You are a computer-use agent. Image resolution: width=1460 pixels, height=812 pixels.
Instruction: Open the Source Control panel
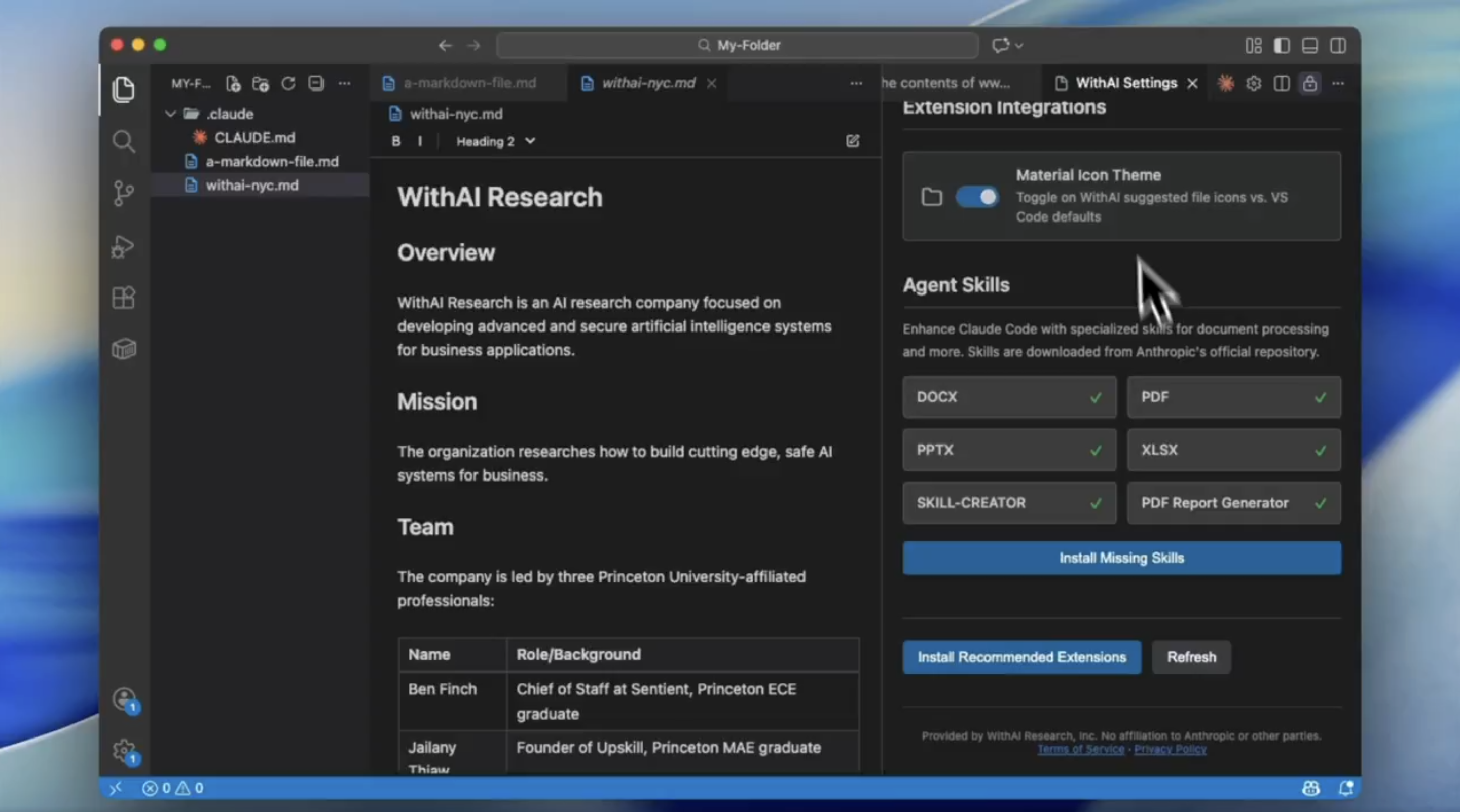(x=124, y=193)
